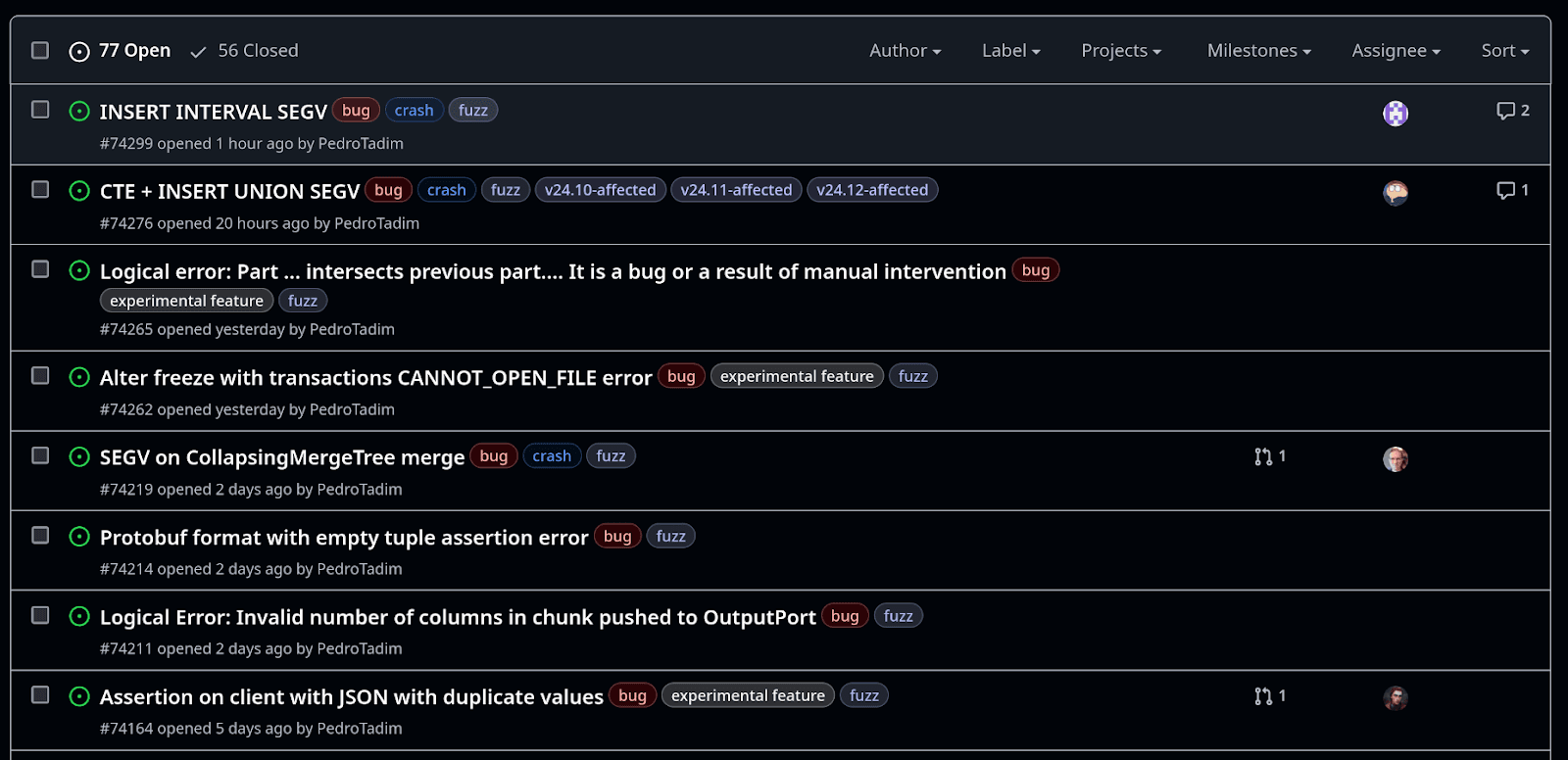Expand the Label filter dropdown
Viewport: 1568px width, 760px height.
pyautogui.click(x=1010, y=51)
